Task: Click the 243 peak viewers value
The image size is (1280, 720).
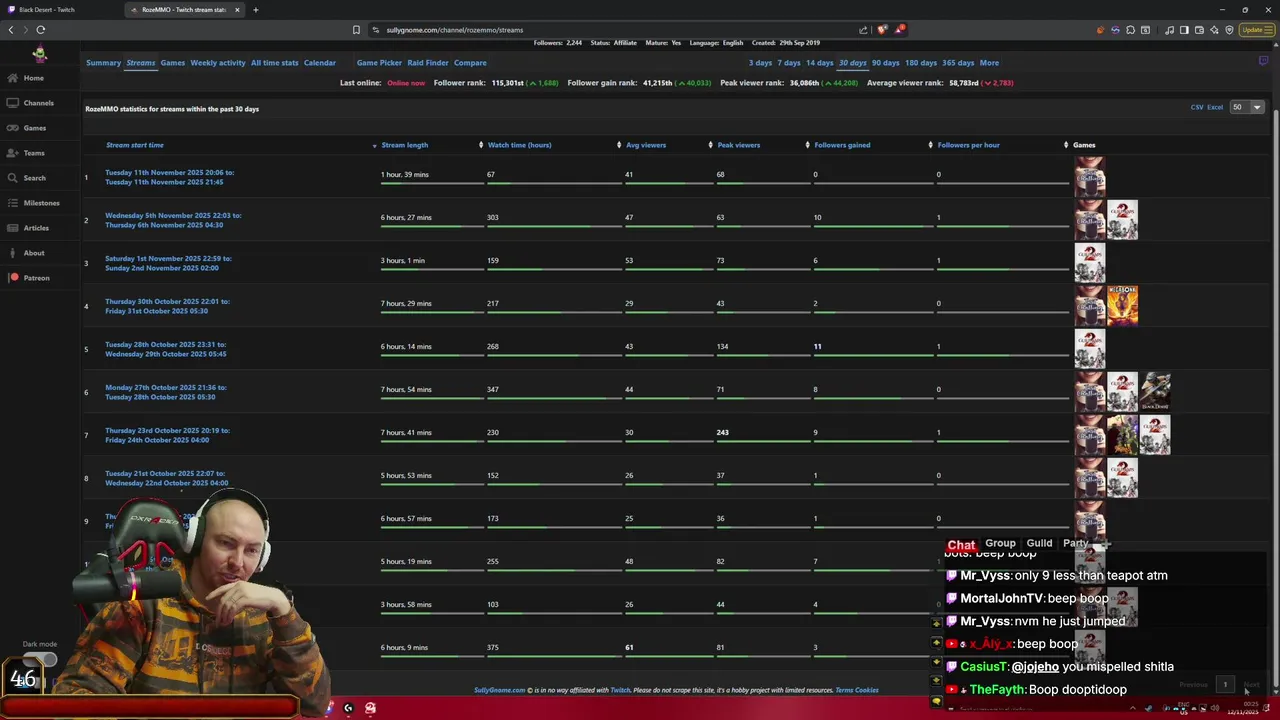Action: (722, 433)
